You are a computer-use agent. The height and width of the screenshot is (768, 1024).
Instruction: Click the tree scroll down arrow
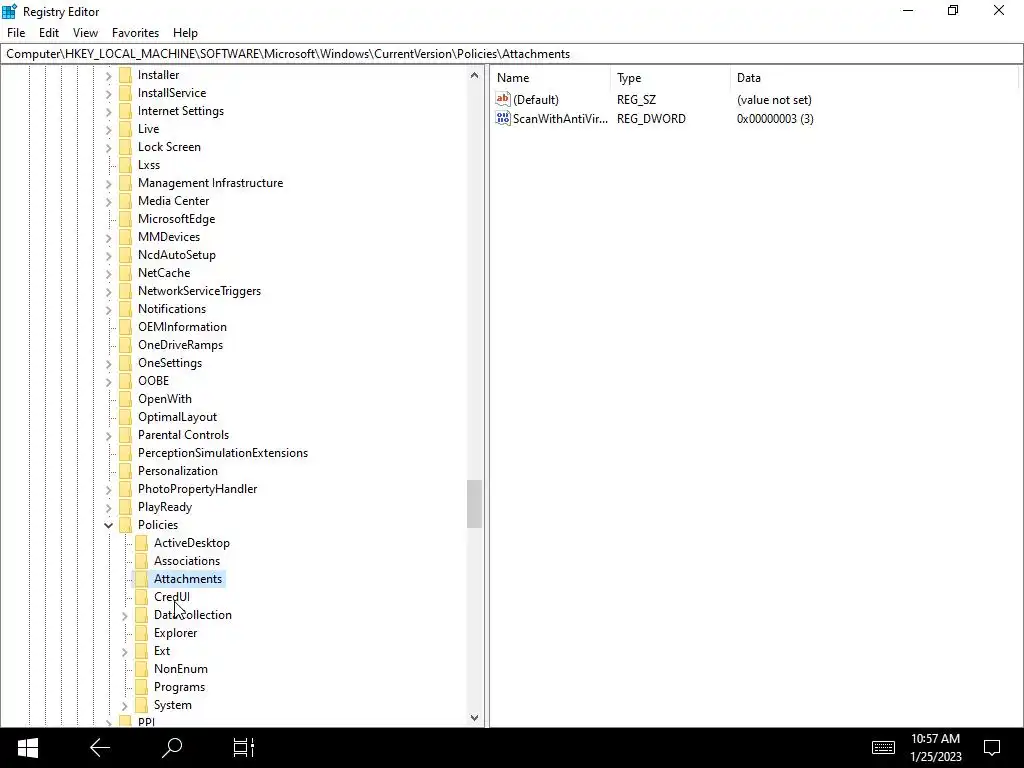pos(474,718)
